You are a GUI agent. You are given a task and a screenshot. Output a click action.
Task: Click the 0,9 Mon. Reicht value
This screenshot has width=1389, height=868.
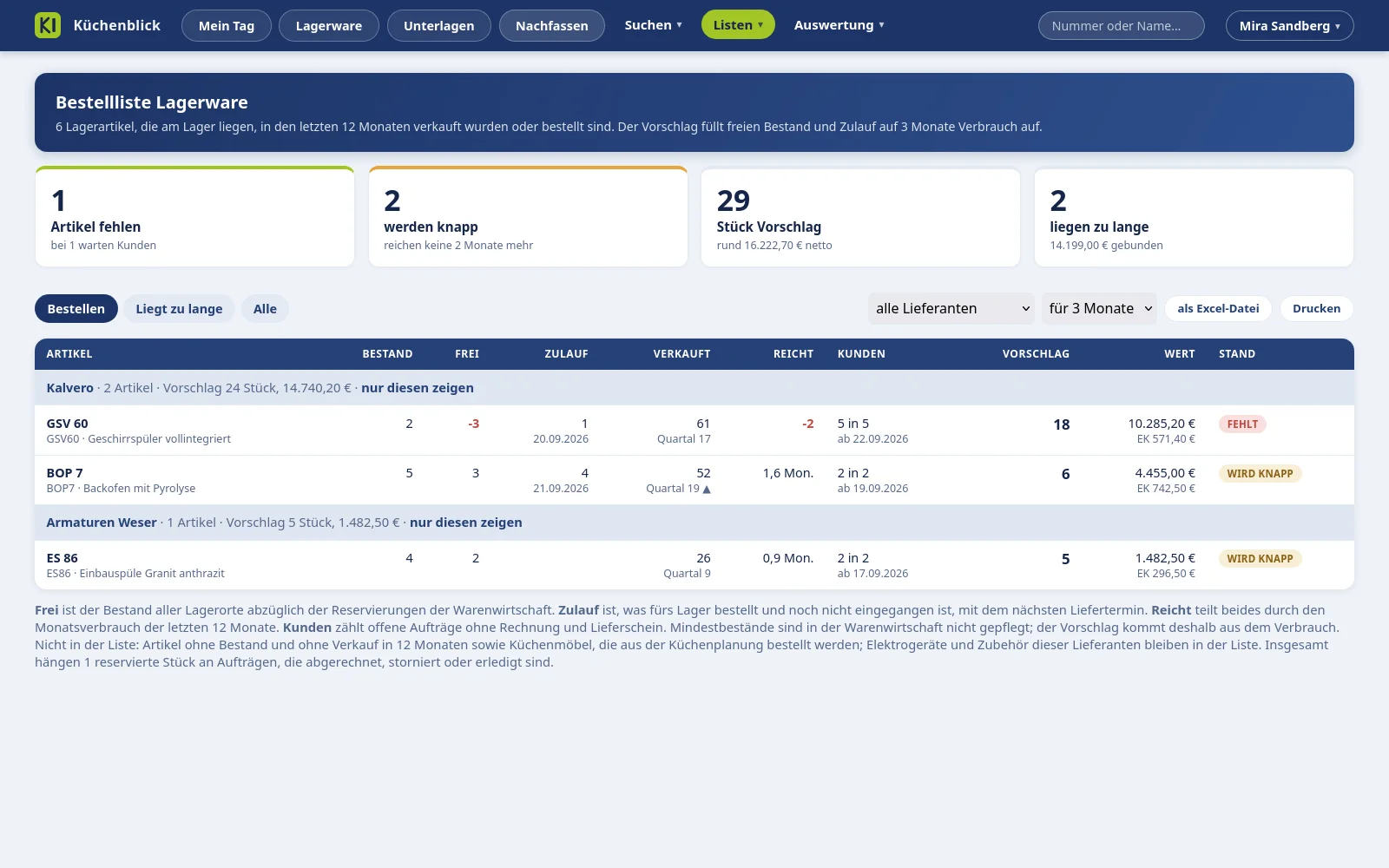pyautogui.click(x=788, y=558)
